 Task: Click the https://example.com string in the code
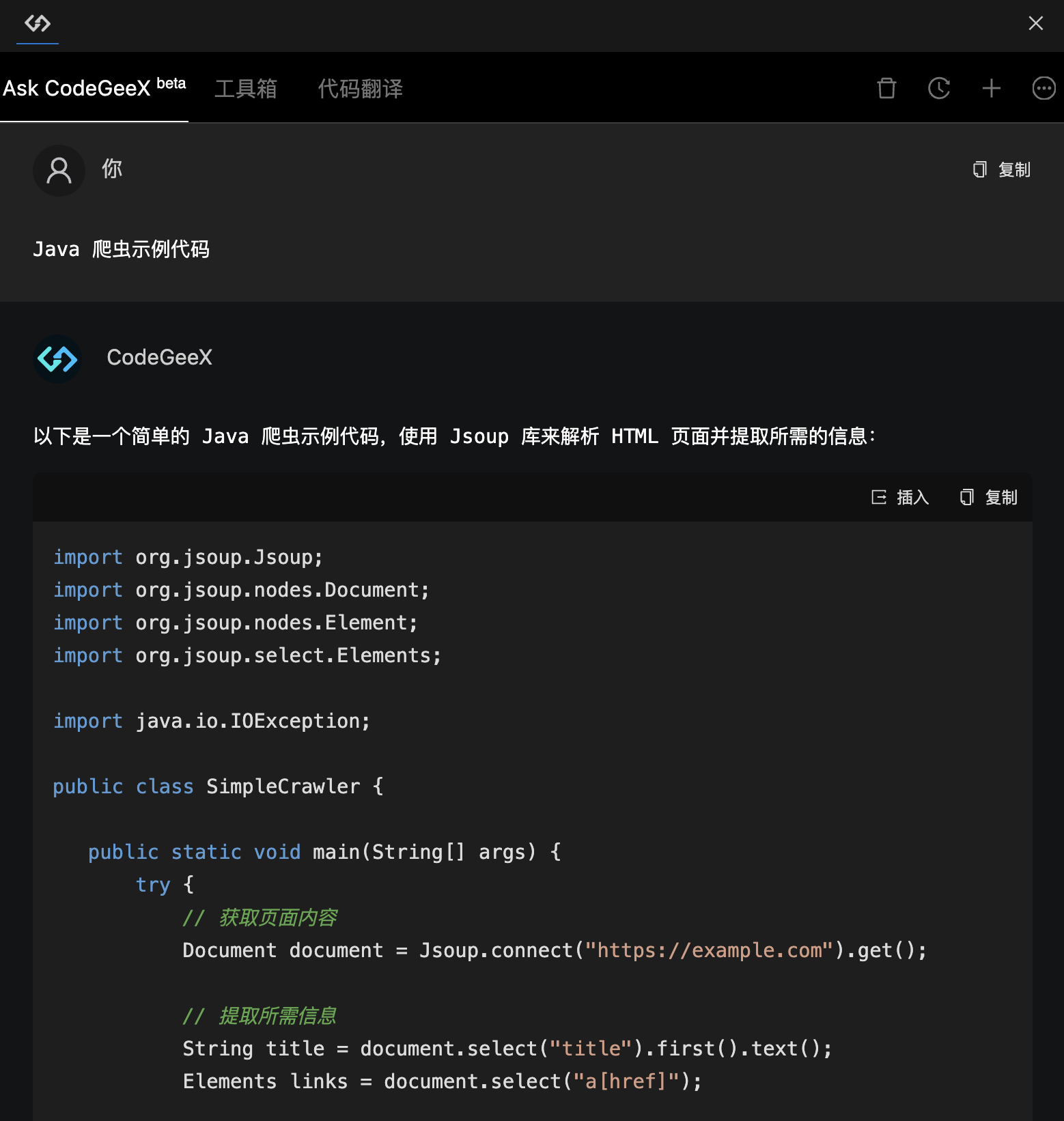pyautogui.click(x=709, y=950)
